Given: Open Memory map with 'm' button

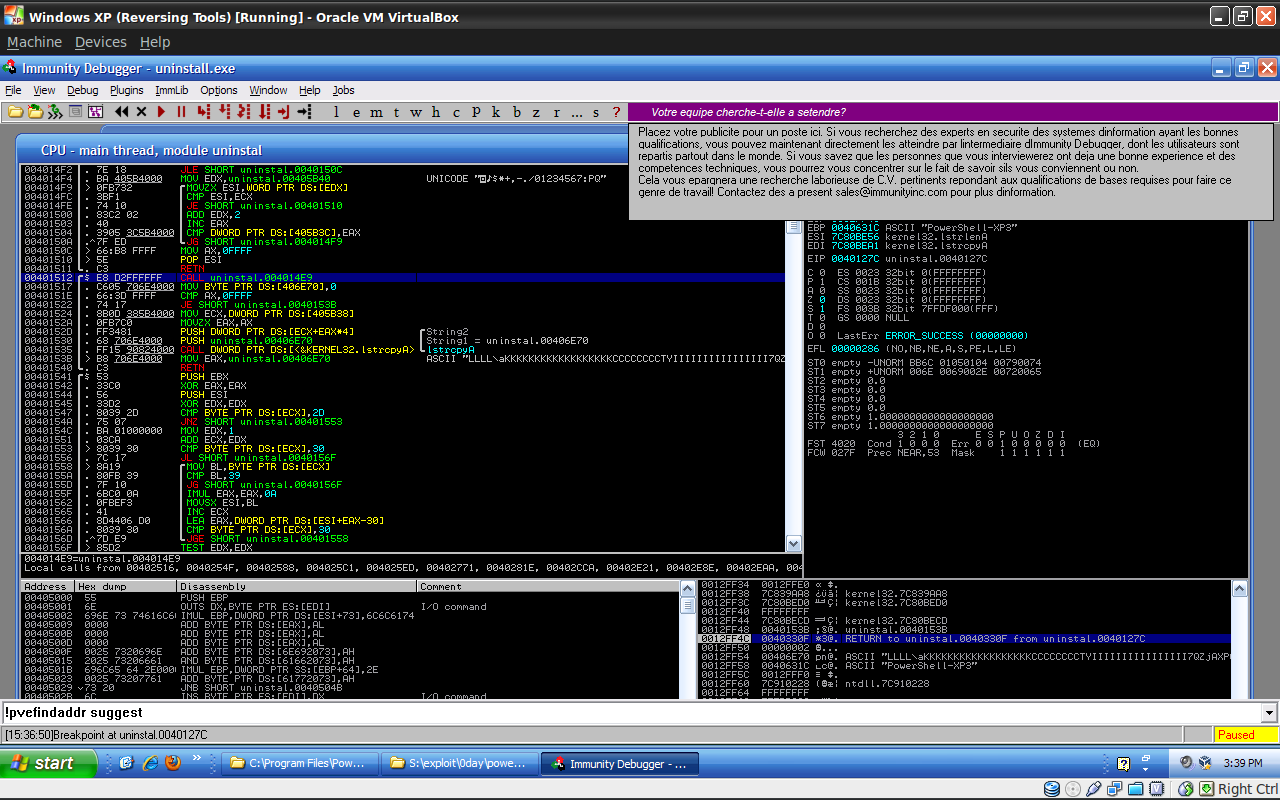Looking at the screenshot, I should tap(376, 111).
